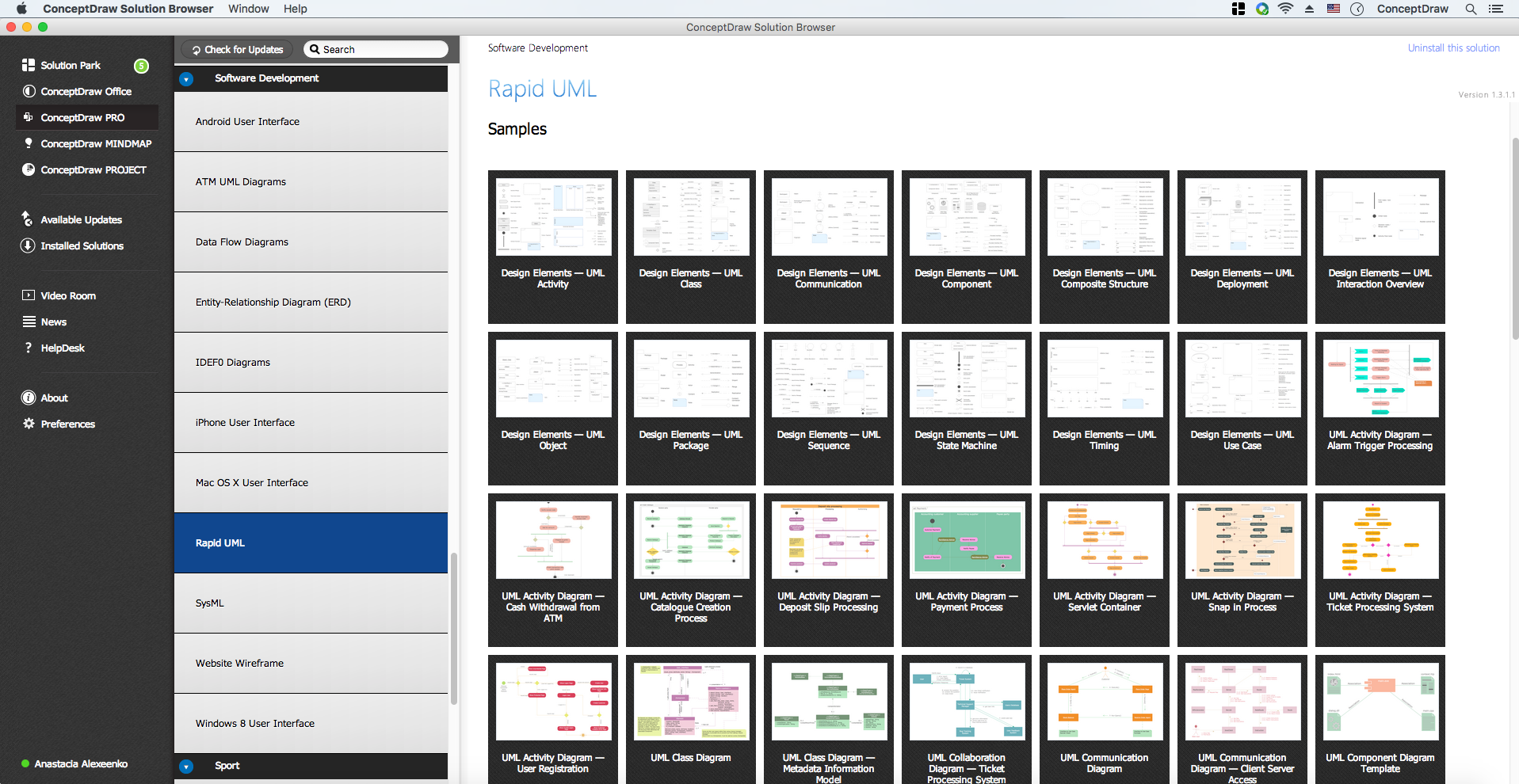The height and width of the screenshot is (784, 1519).
Task: Open the ConceptDraw Solution Browser app menu
Action: [x=128, y=9]
